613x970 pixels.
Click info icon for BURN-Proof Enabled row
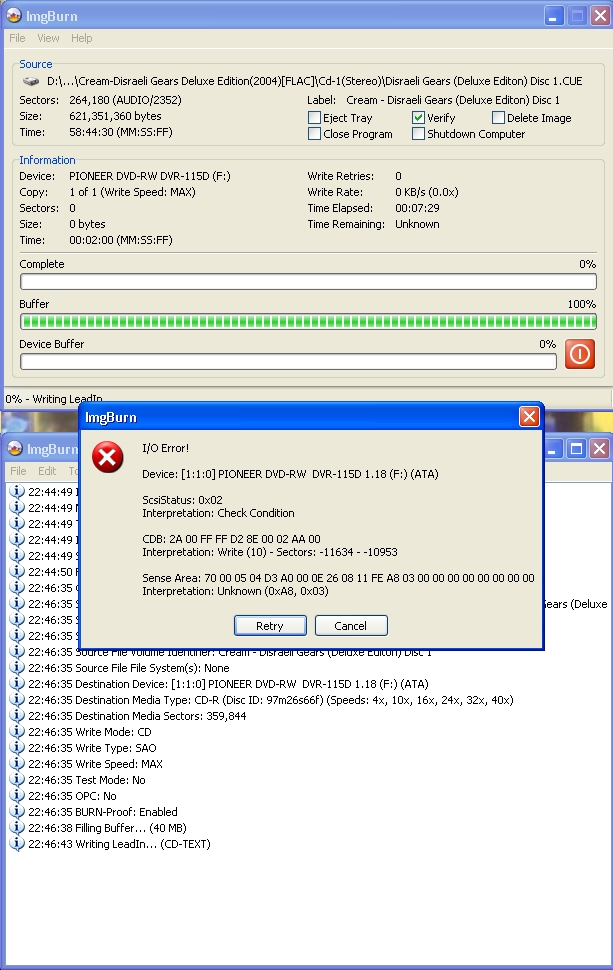pyautogui.click(x=17, y=812)
